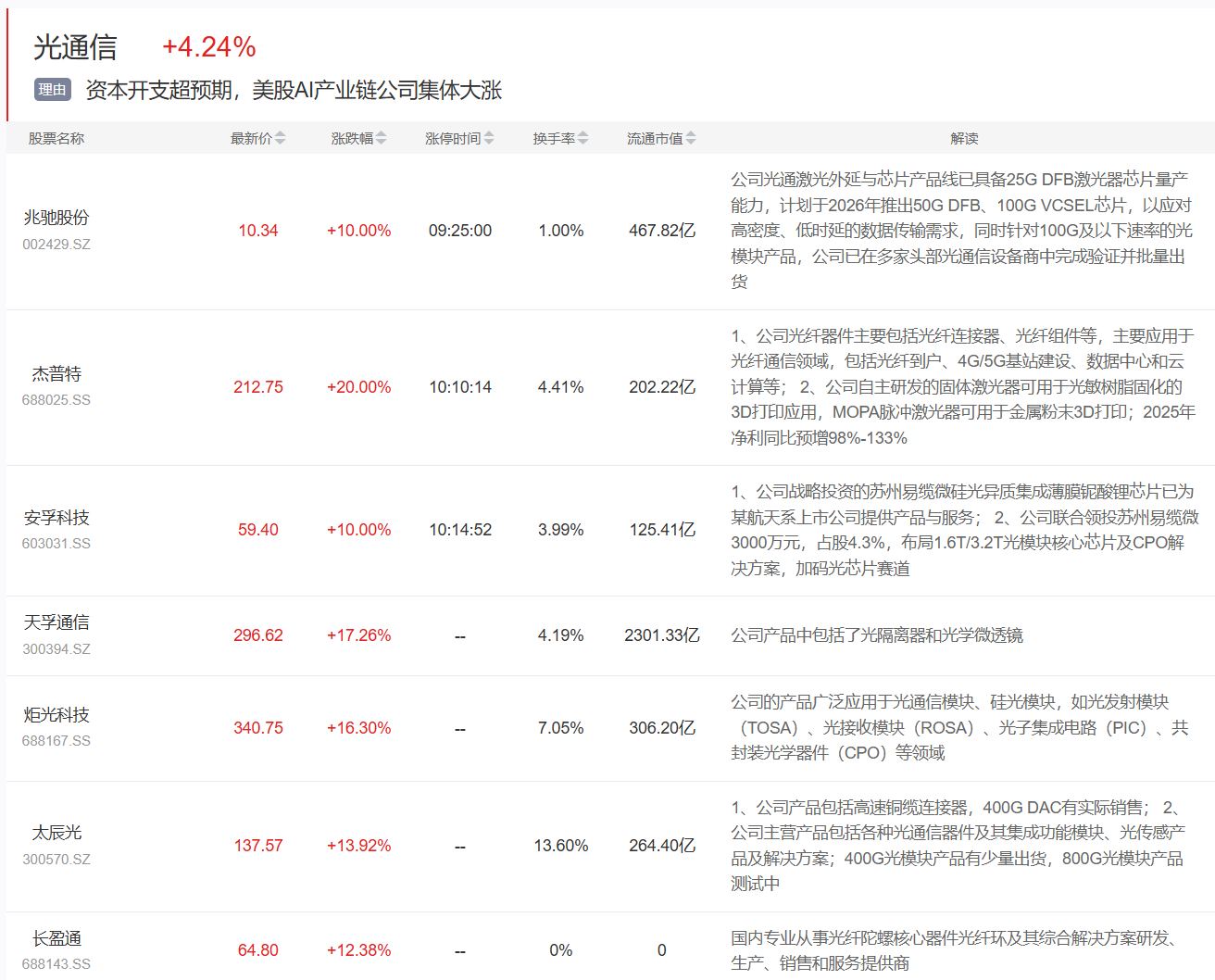Click the 股票名称 column header

click(56, 138)
